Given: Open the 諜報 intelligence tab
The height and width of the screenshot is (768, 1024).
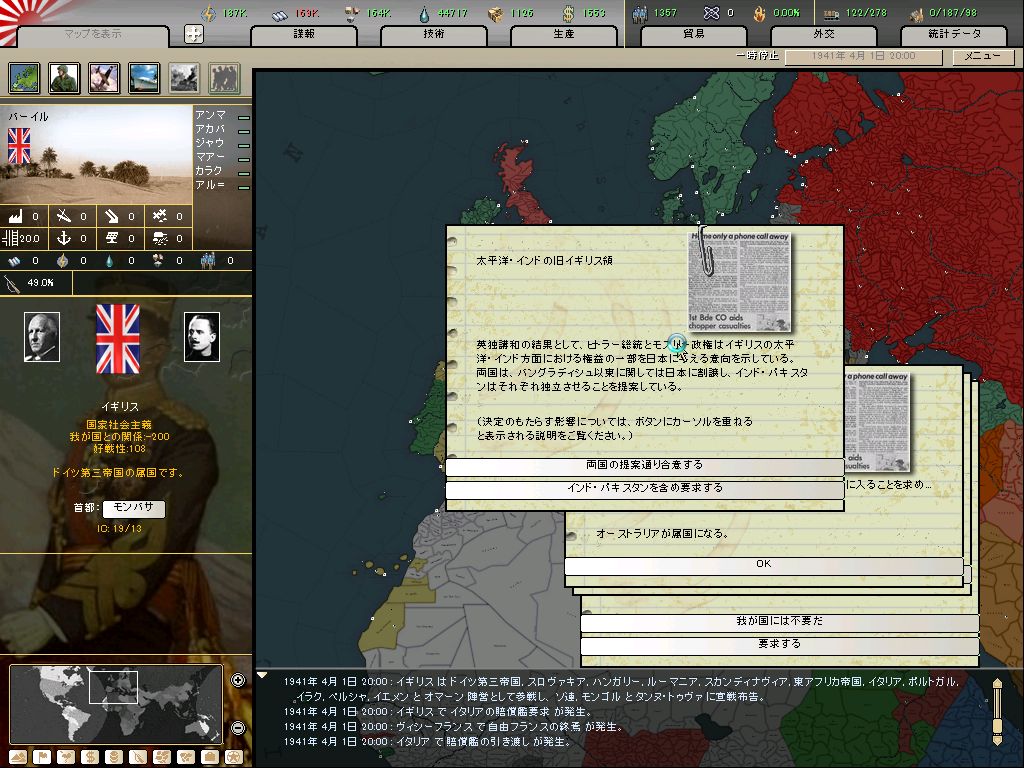Looking at the screenshot, I should 304,34.
